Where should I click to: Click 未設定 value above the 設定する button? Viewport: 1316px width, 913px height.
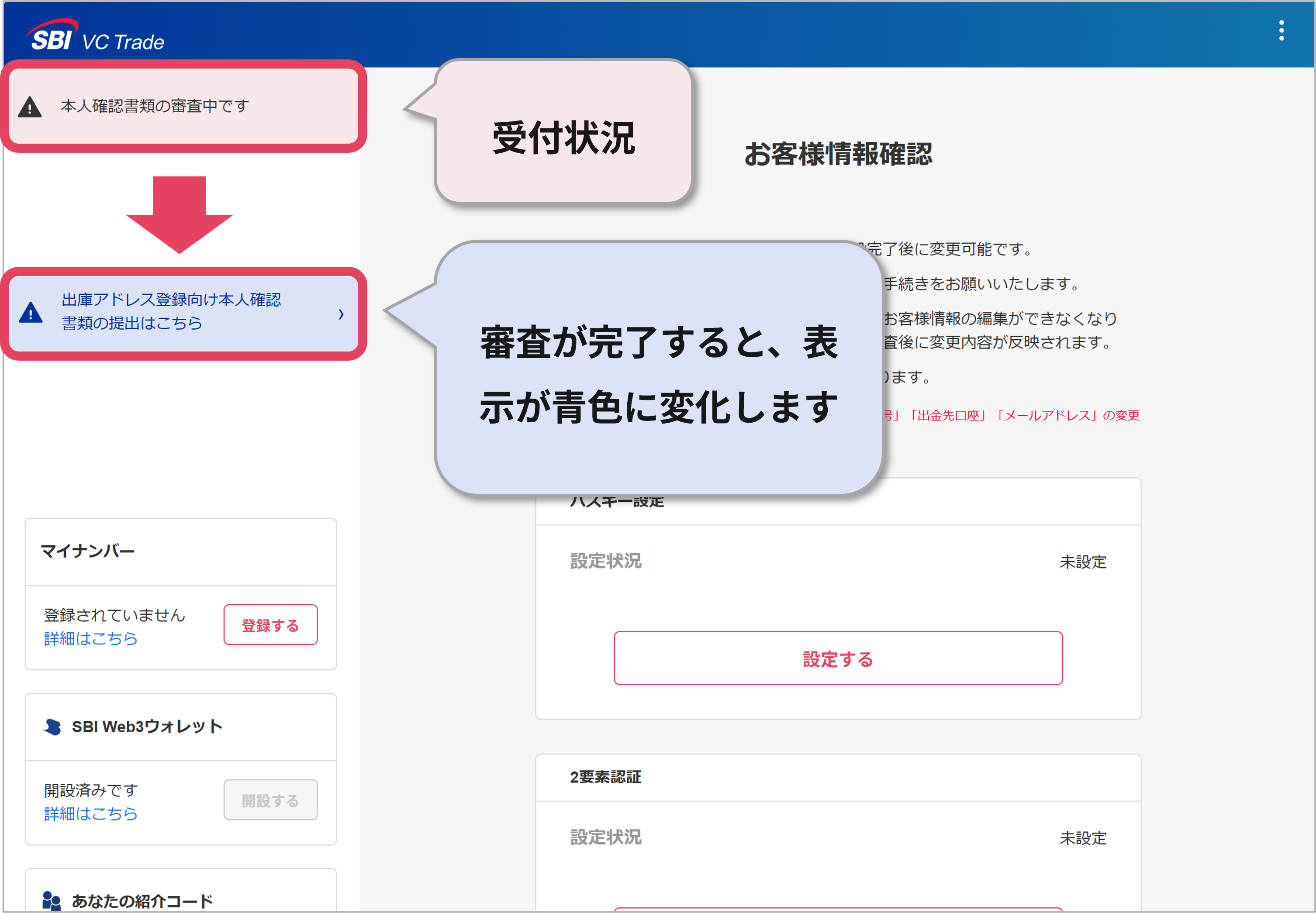coord(1083,562)
